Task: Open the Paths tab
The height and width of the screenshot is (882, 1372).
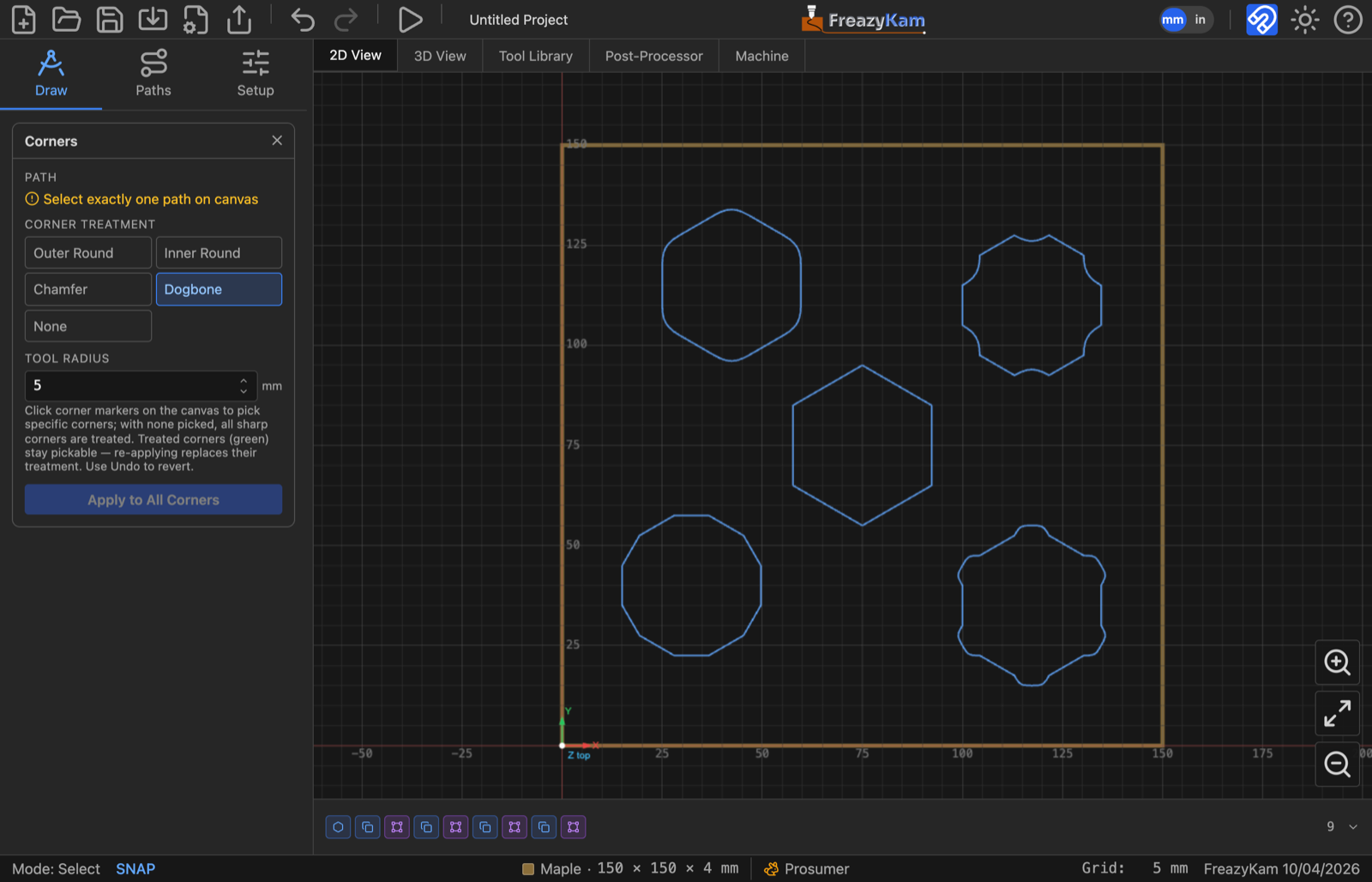Action: pyautogui.click(x=153, y=74)
